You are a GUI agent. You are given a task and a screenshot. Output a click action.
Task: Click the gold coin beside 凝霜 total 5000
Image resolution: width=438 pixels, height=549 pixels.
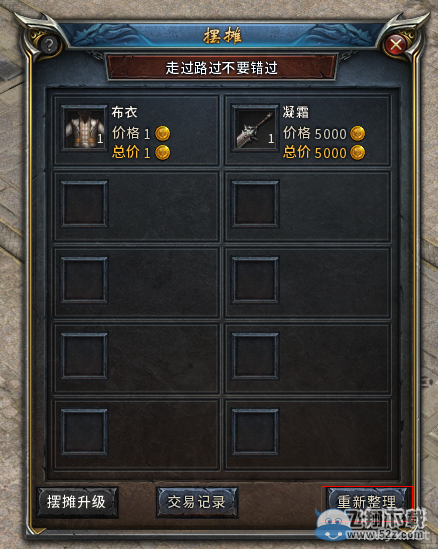click(357, 152)
